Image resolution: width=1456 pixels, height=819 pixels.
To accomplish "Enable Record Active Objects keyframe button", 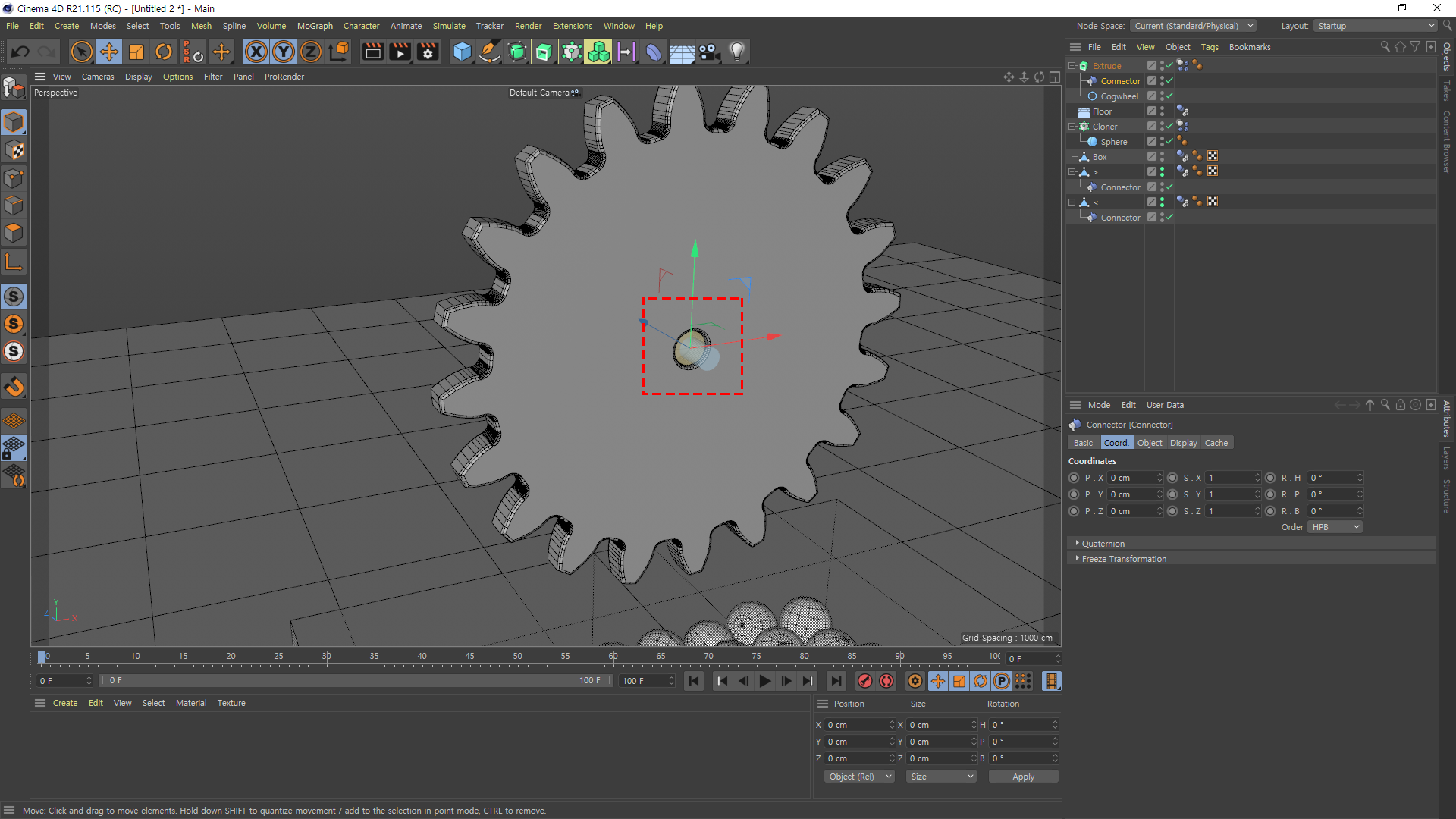I will pos(864,681).
